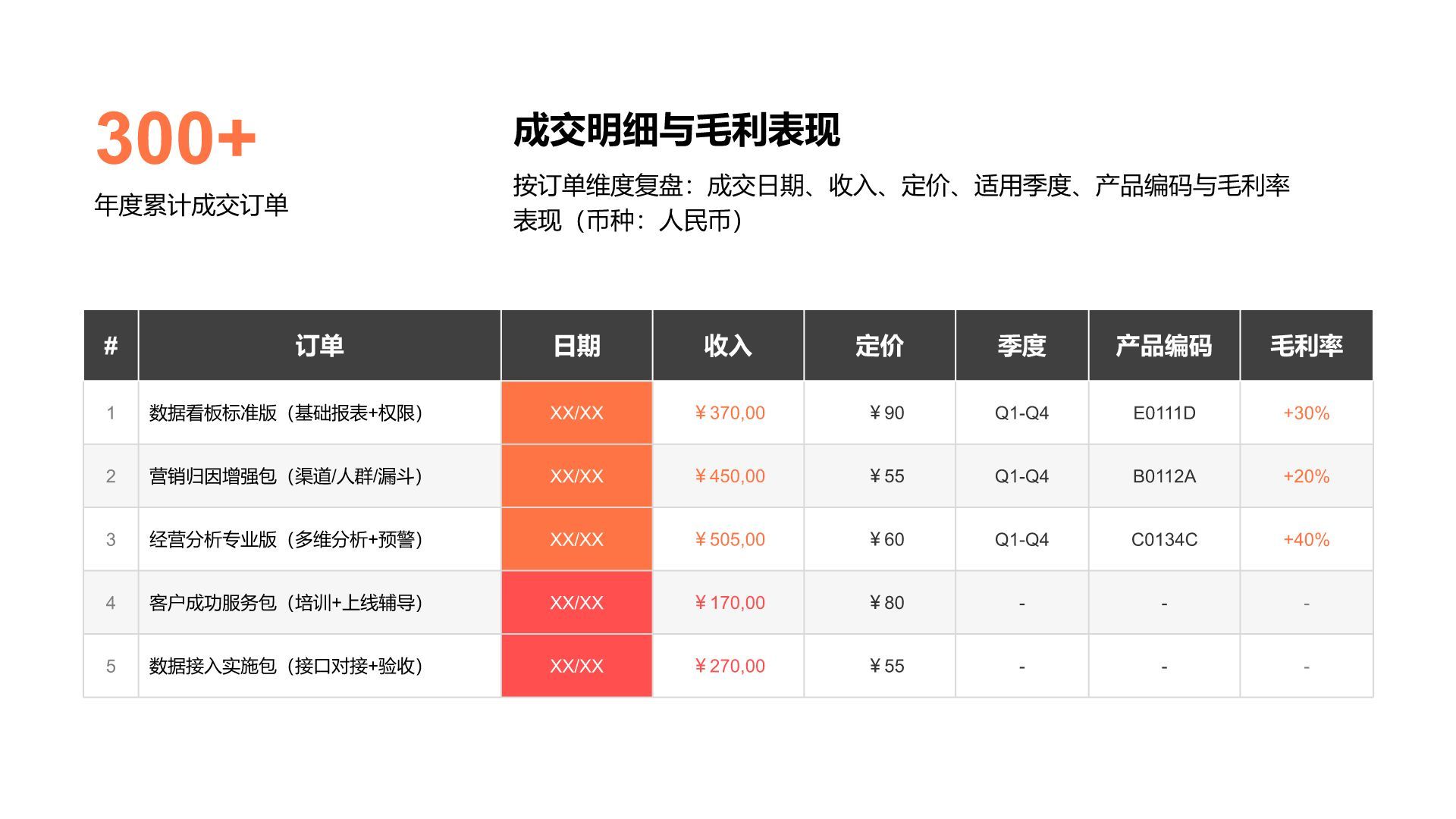Select the orange XX/XX date cell in row 2

pos(576,476)
